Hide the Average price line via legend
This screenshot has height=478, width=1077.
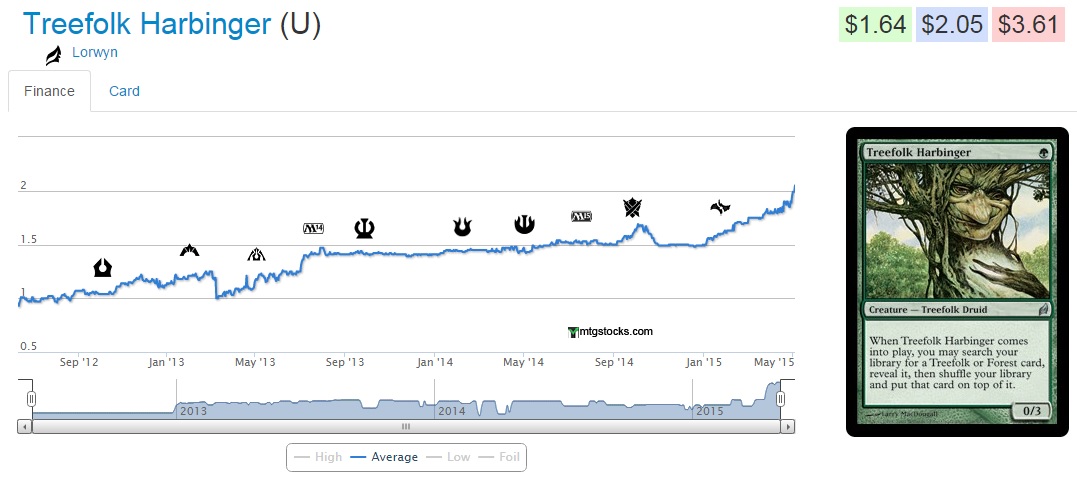pos(384,457)
